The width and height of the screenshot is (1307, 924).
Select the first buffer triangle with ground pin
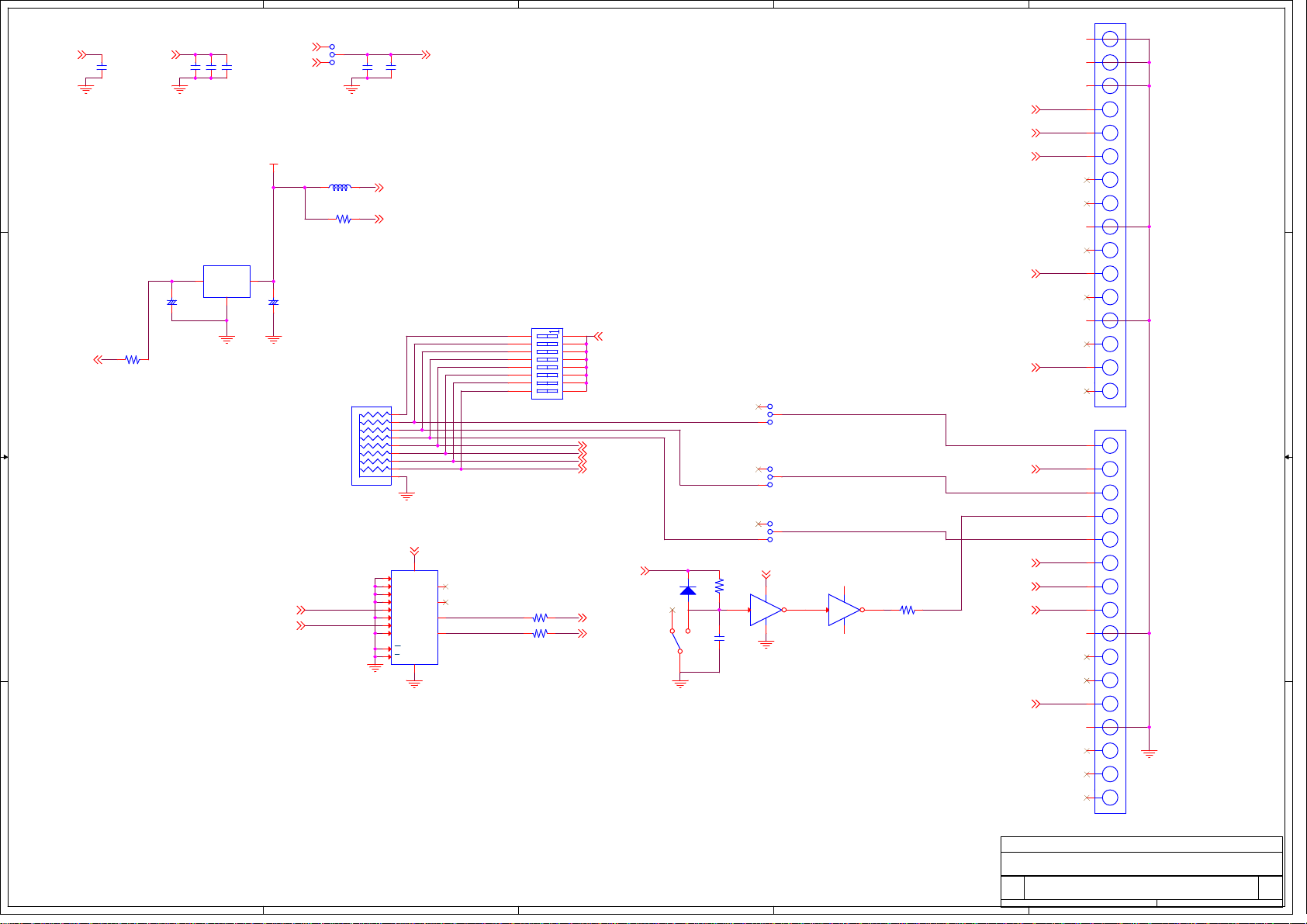(x=766, y=610)
